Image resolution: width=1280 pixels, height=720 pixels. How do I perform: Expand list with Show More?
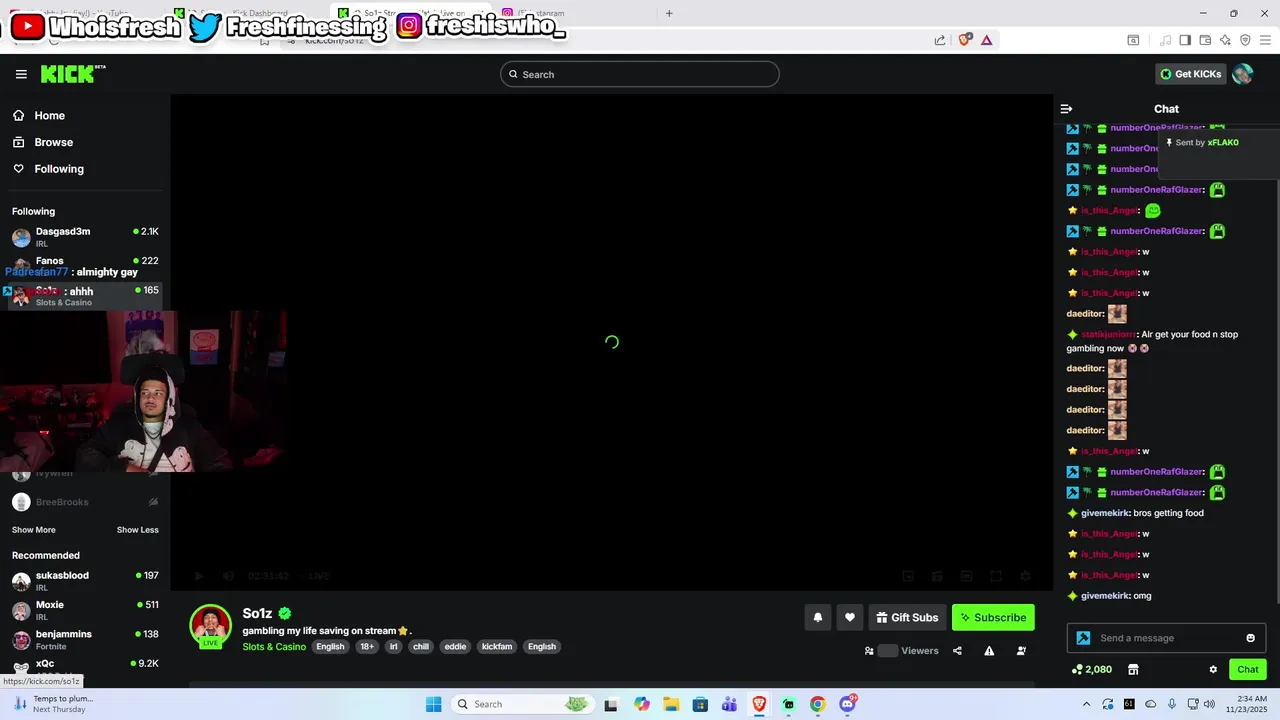[34, 530]
